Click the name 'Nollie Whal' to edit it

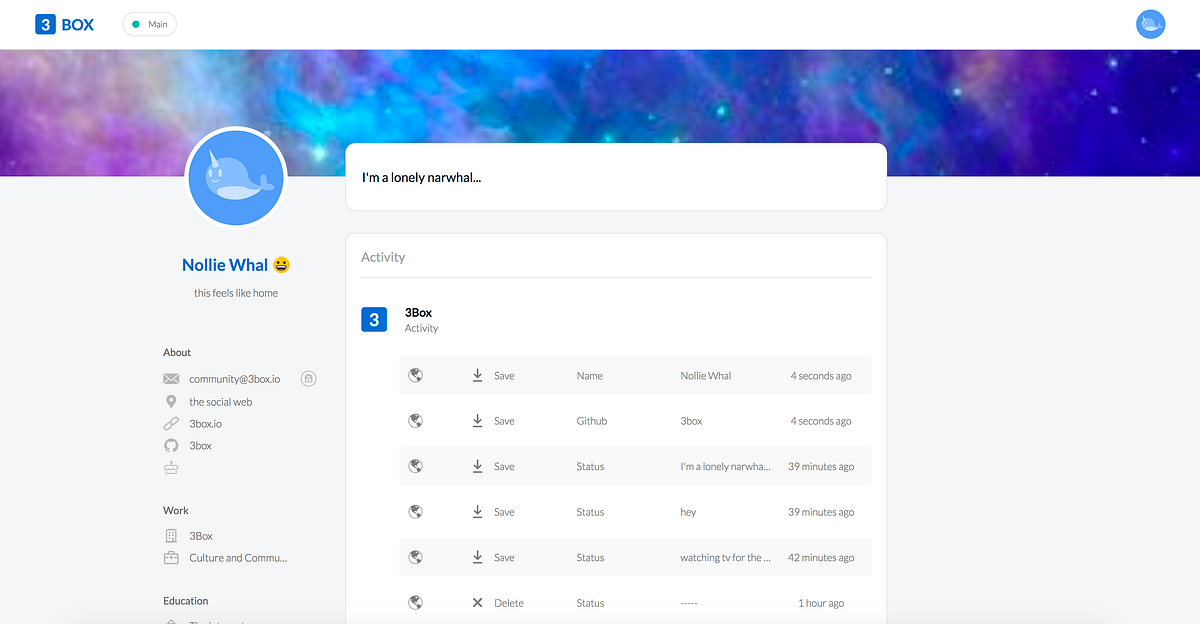tap(225, 264)
